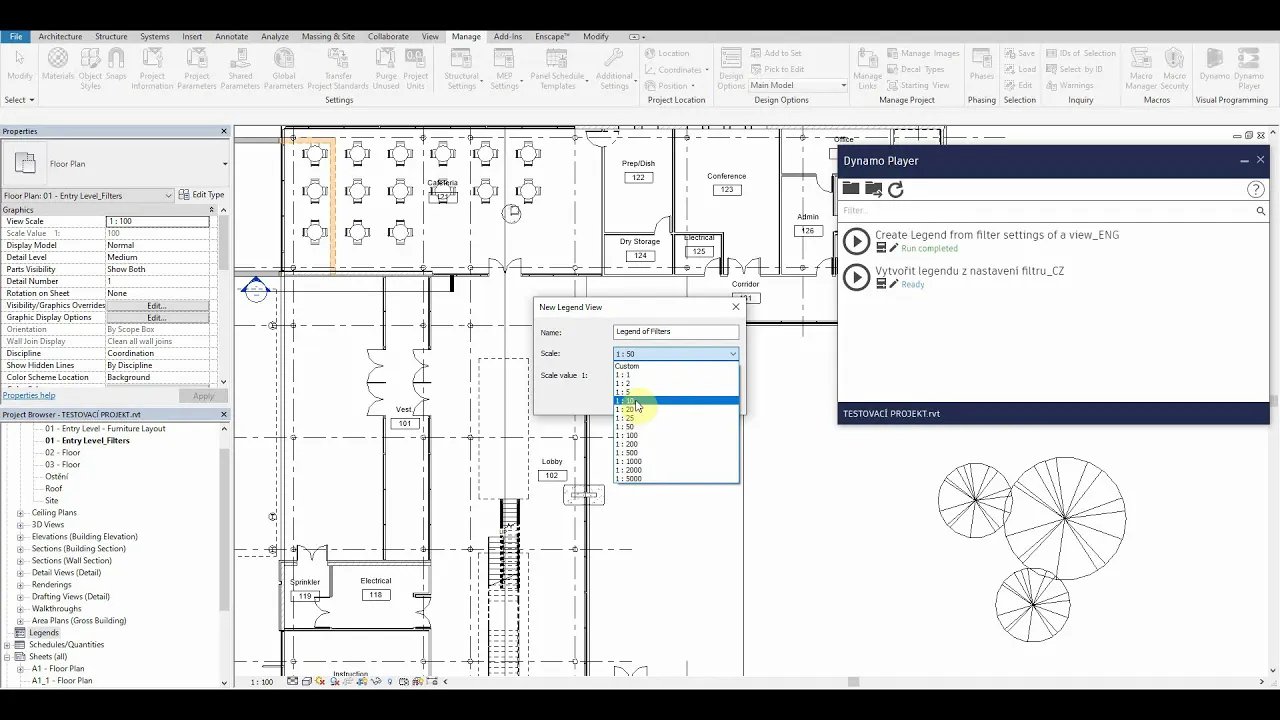
Task: Click the Legends icon in Project Browser
Action: click(20, 632)
